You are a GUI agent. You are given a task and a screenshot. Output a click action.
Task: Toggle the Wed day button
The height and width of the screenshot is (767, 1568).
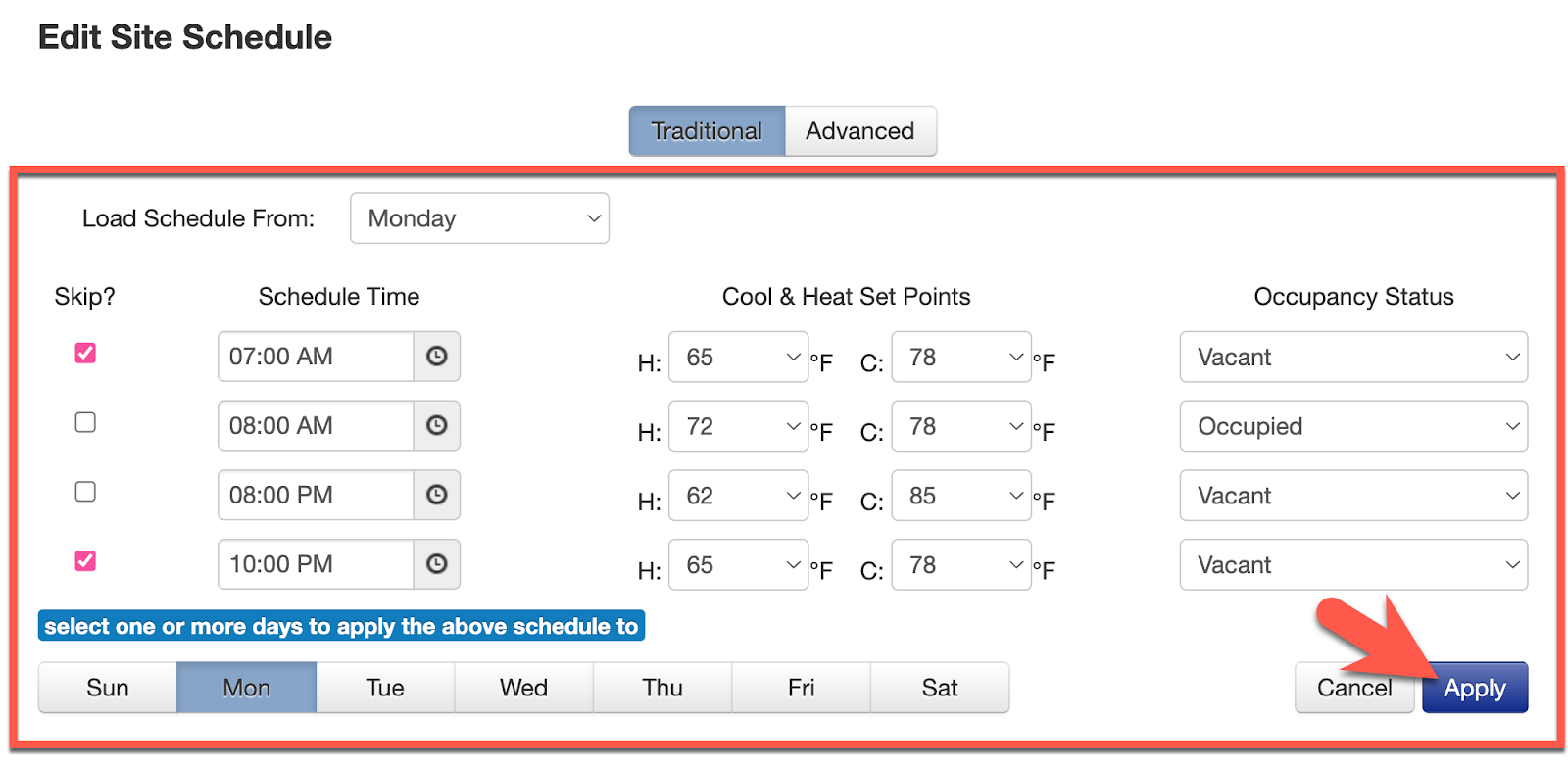[523, 688]
